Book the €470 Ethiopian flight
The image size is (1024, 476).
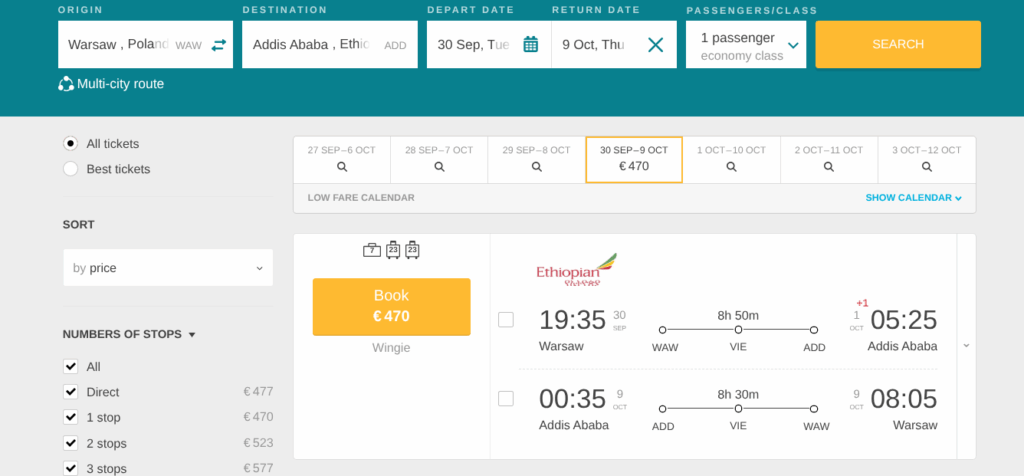(x=391, y=306)
